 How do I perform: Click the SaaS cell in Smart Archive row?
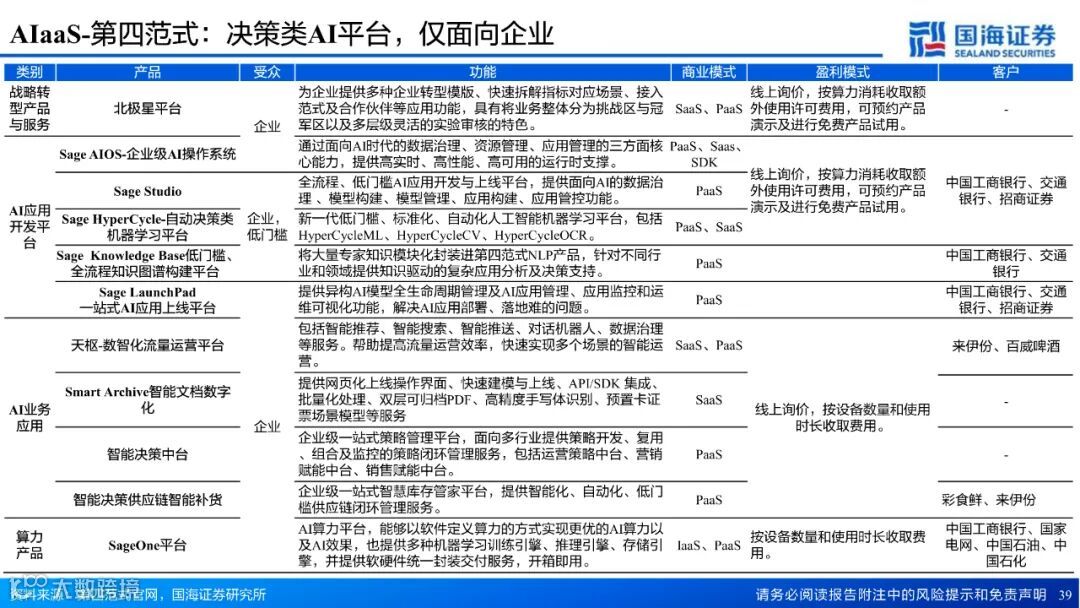click(x=709, y=400)
